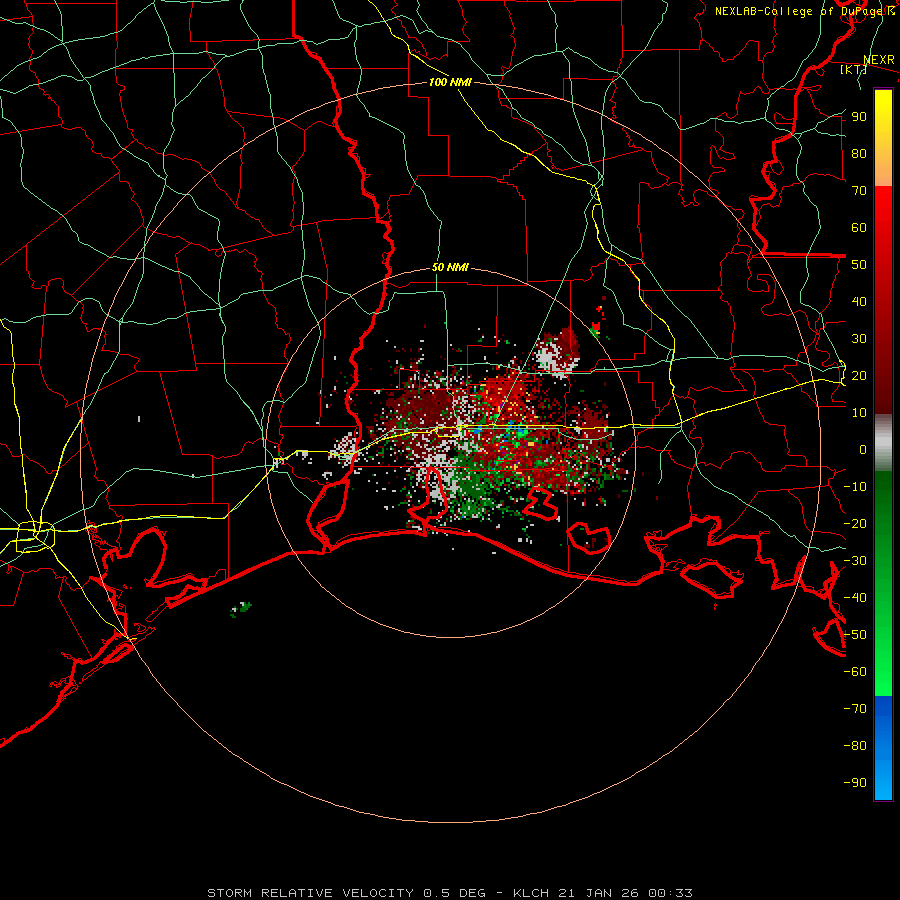Screen dimensions: 900x900
Task: Click the "-10" value on the velocity scale
Action: 855,487
